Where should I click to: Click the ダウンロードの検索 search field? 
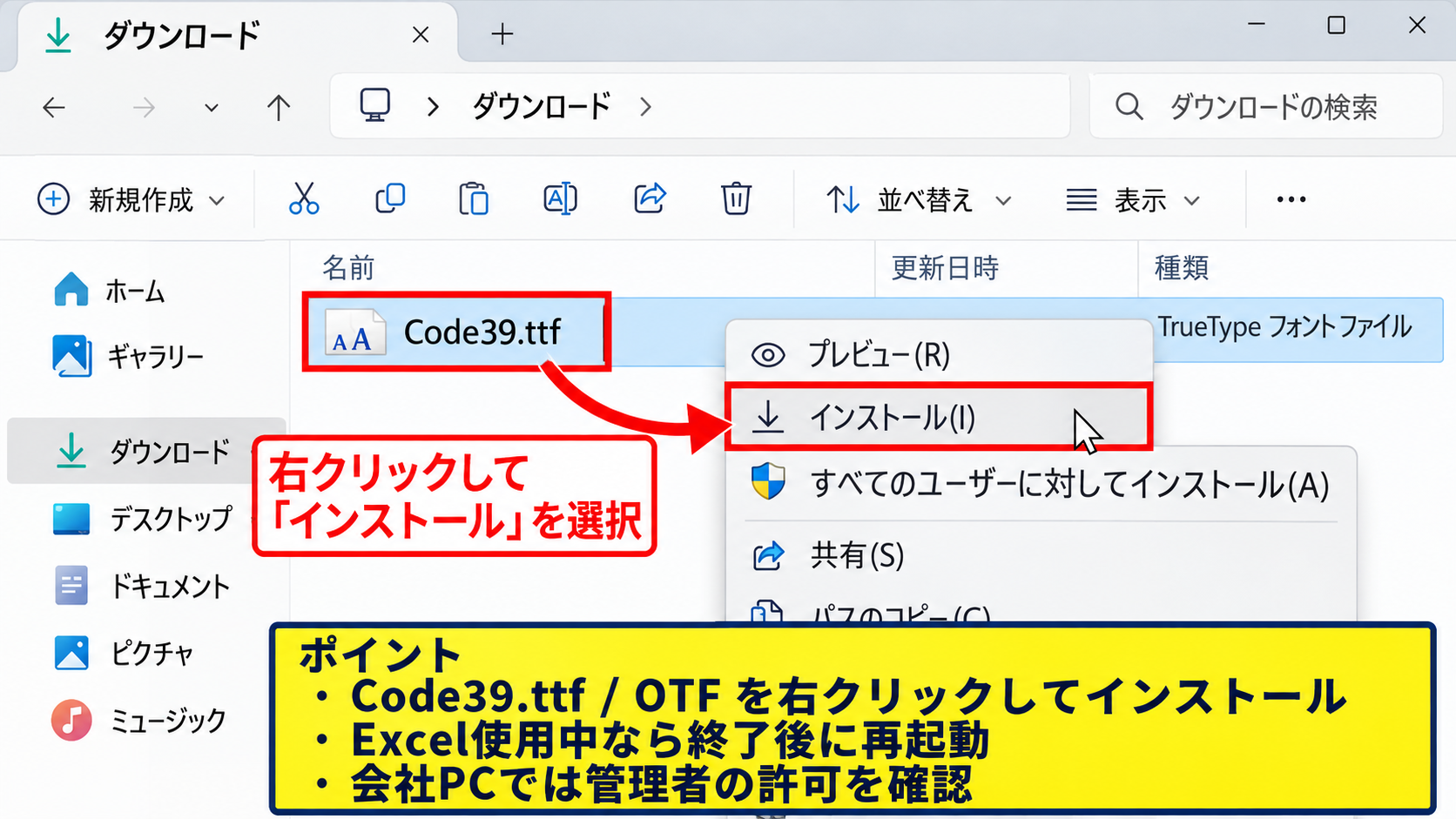tap(1265, 106)
